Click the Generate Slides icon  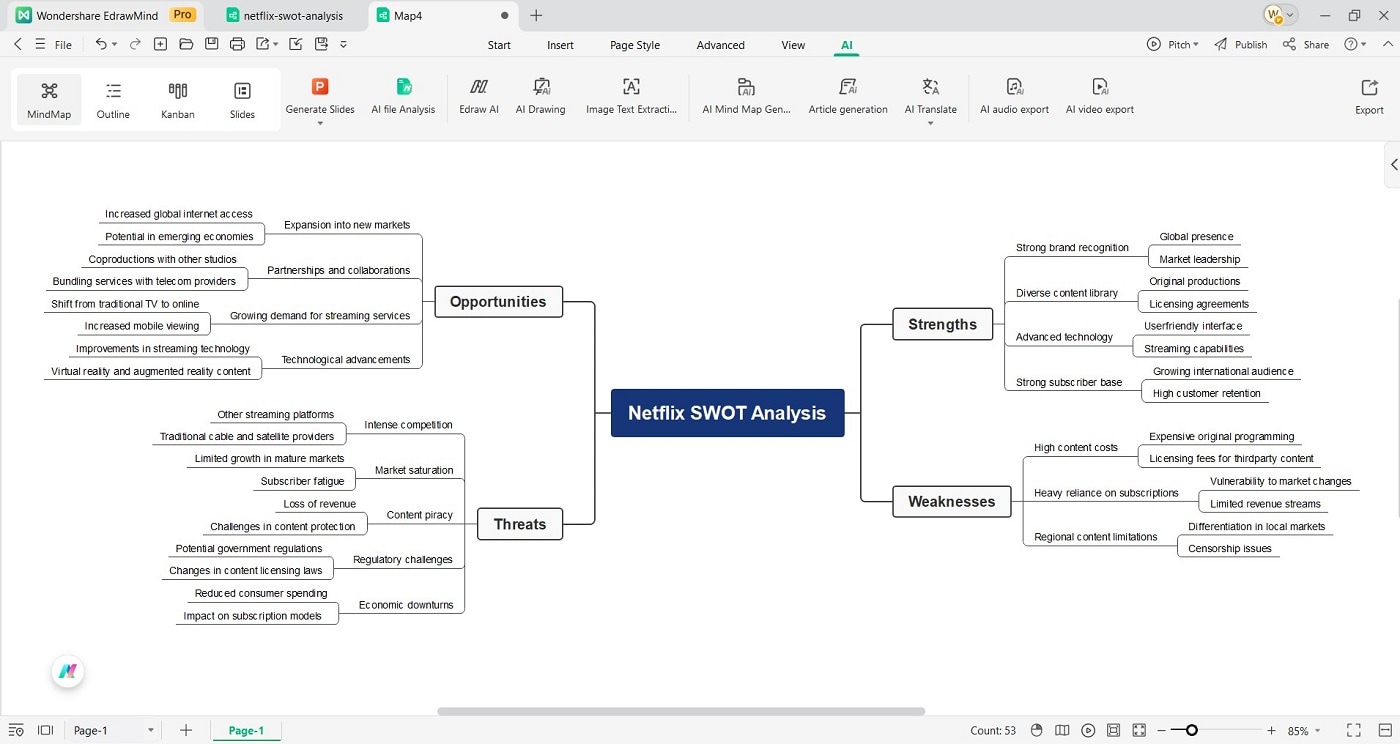point(320,87)
